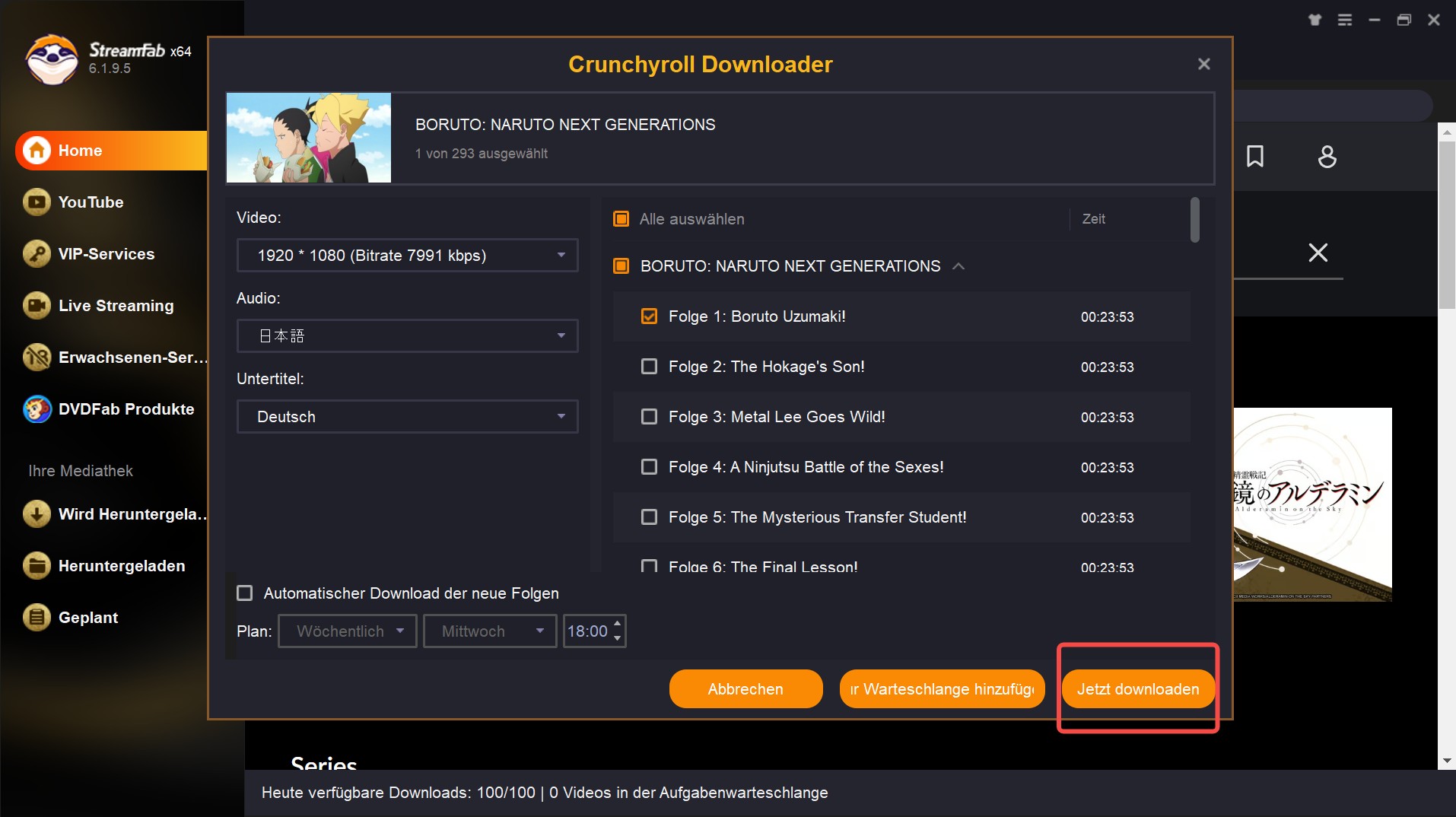Open the Wöchentlich plan dropdown

coord(348,631)
